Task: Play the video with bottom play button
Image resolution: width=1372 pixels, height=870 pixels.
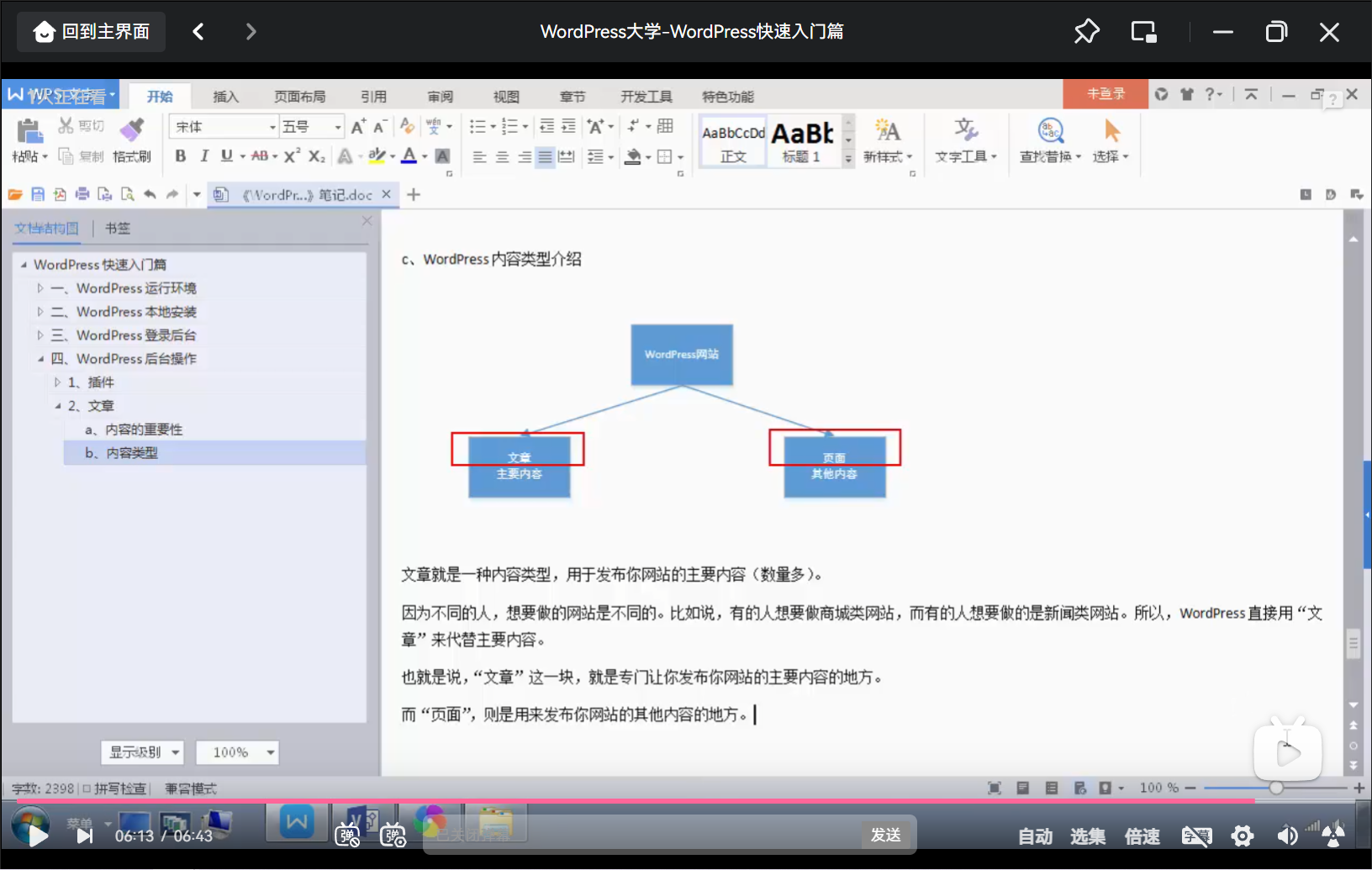Action: (x=37, y=836)
